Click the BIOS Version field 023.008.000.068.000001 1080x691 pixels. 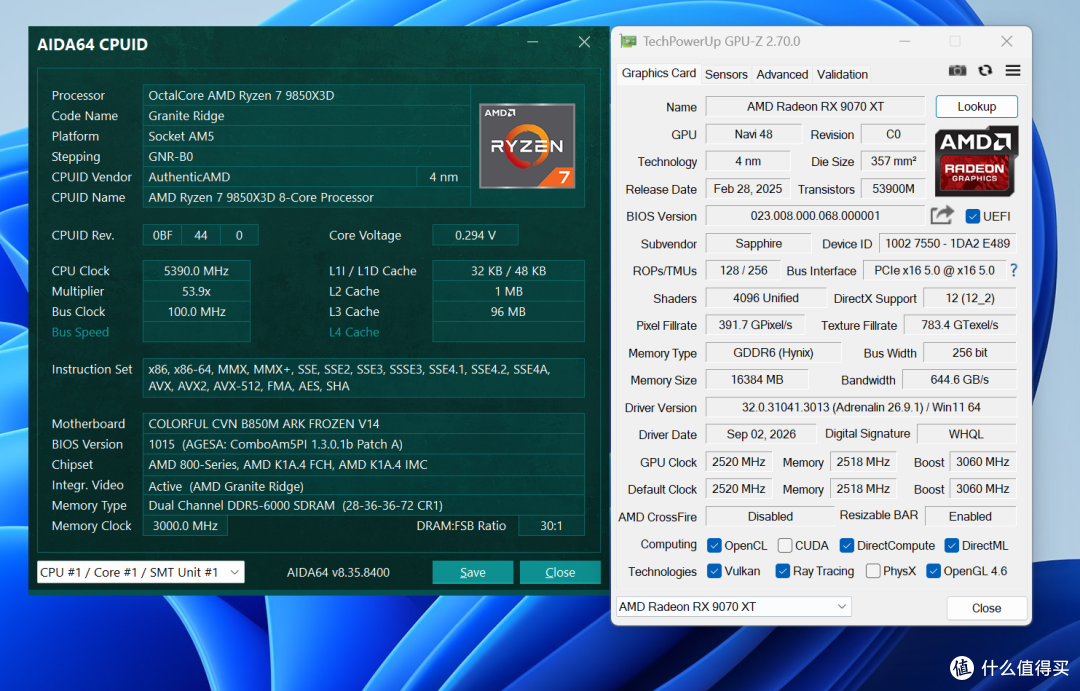point(815,216)
